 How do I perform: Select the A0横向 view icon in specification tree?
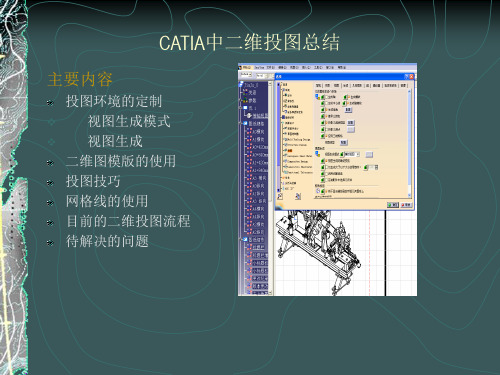point(249,131)
